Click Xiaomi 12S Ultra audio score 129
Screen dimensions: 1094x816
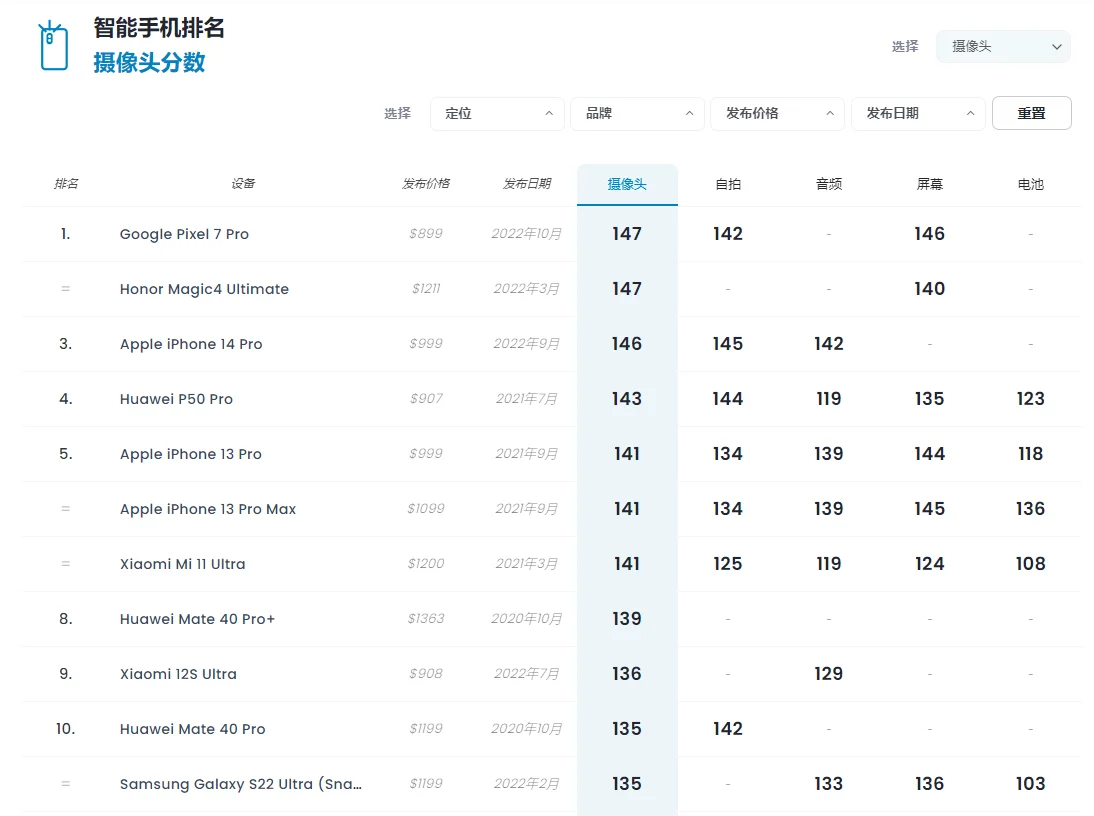[829, 674]
